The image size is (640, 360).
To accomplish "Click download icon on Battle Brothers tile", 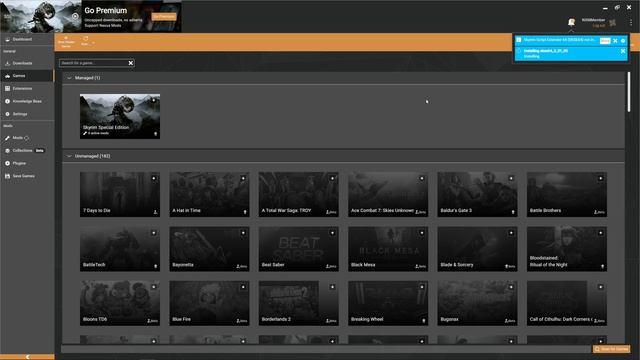I will (599, 212).
